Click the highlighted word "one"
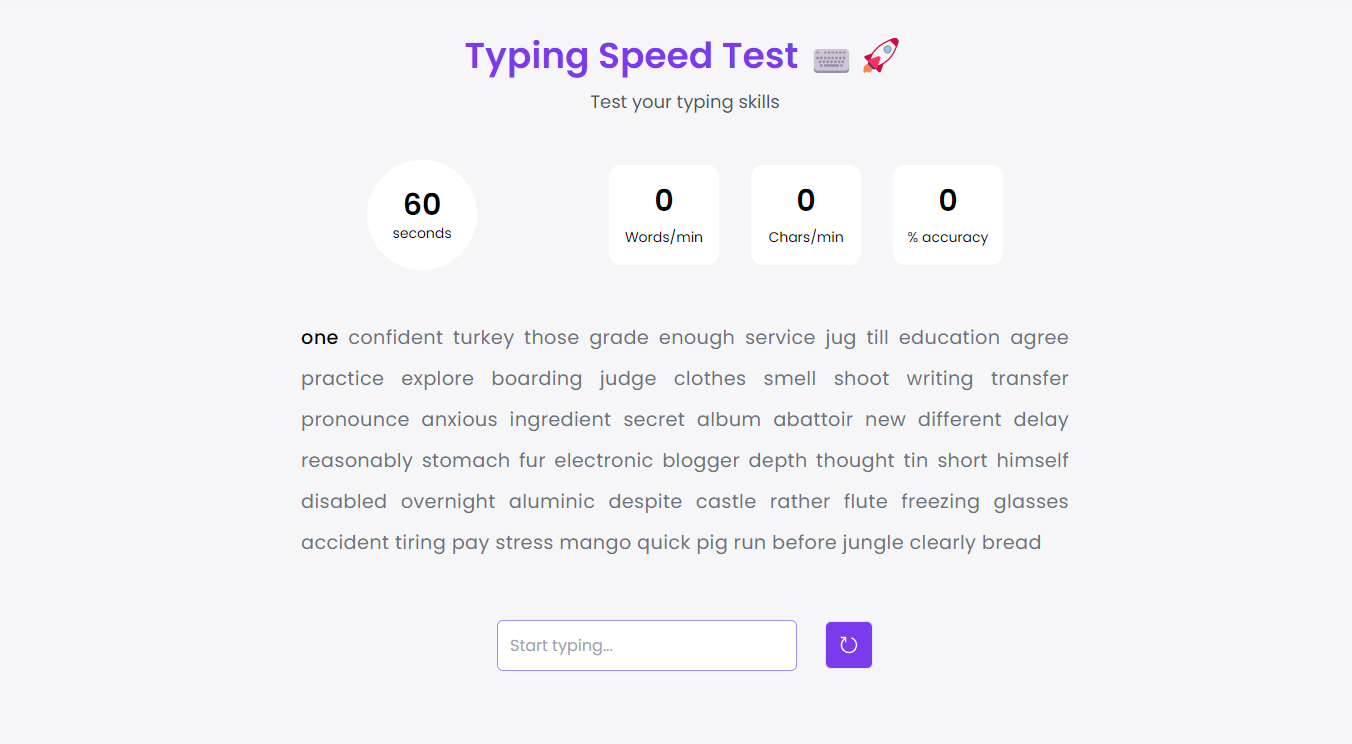The height and width of the screenshot is (744, 1352). click(319, 338)
